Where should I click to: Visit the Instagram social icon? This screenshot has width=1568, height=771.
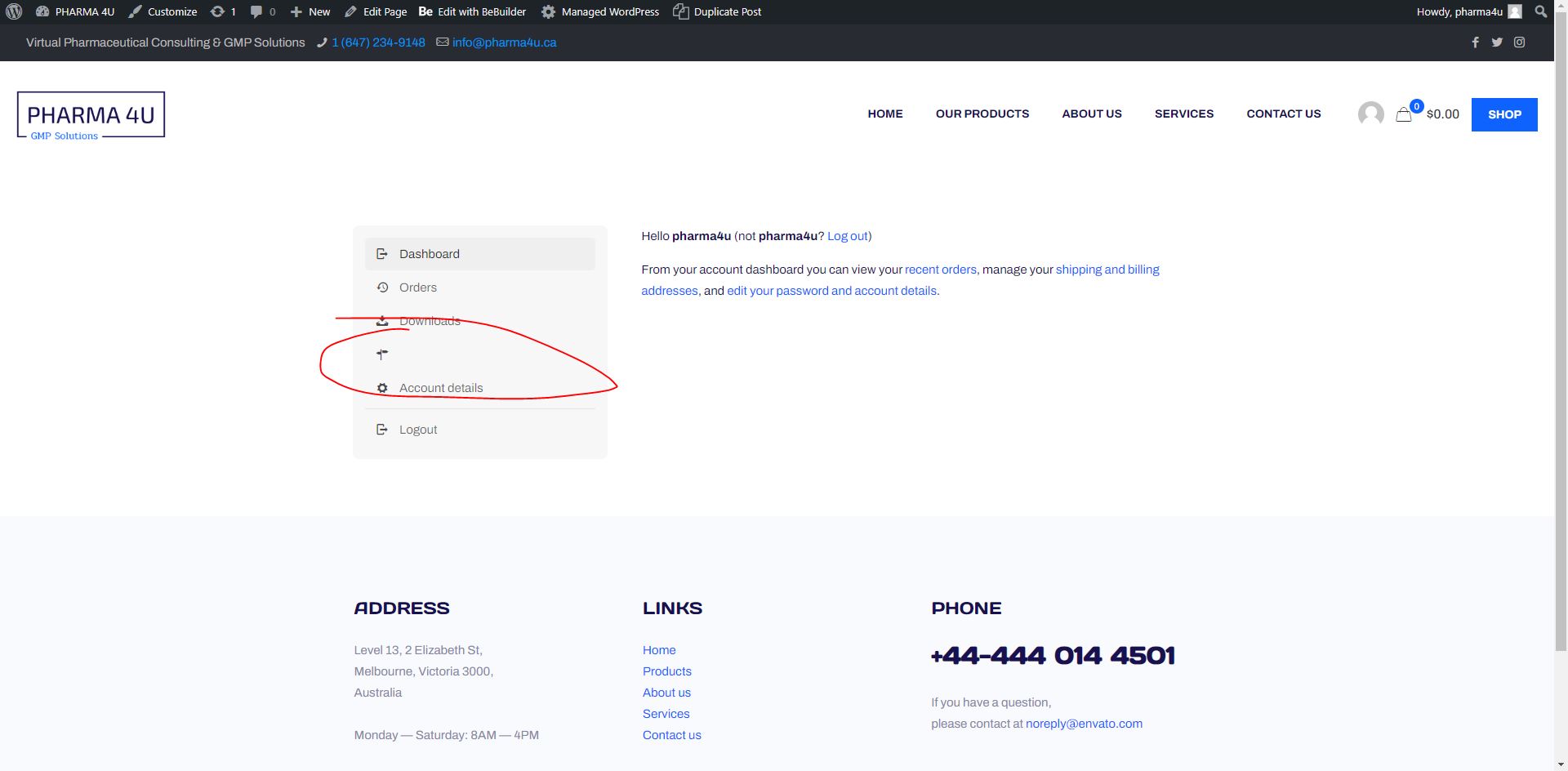(1519, 42)
